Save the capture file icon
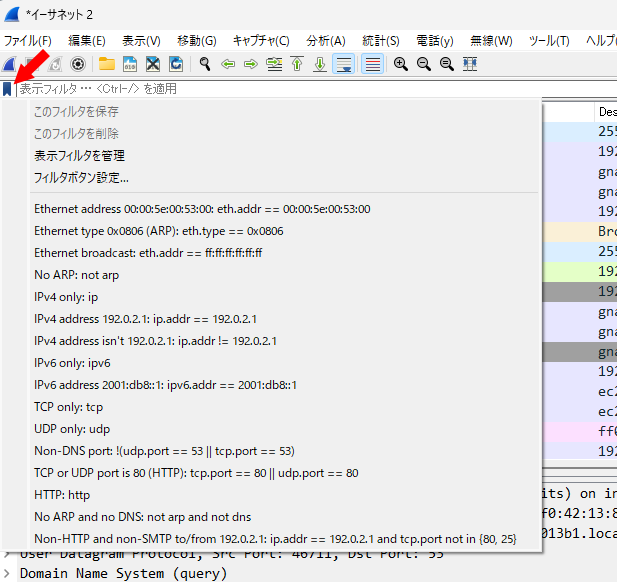The width and height of the screenshot is (617, 582). pyautogui.click(x=130, y=64)
